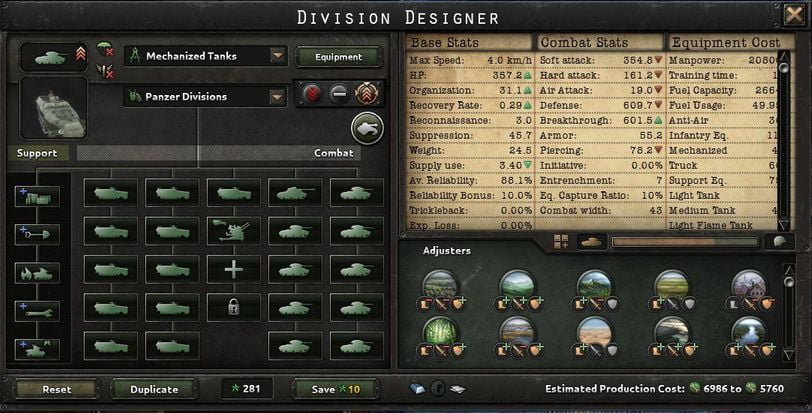Click the Duplicate button
This screenshot has height=413, width=812.
(154, 389)
